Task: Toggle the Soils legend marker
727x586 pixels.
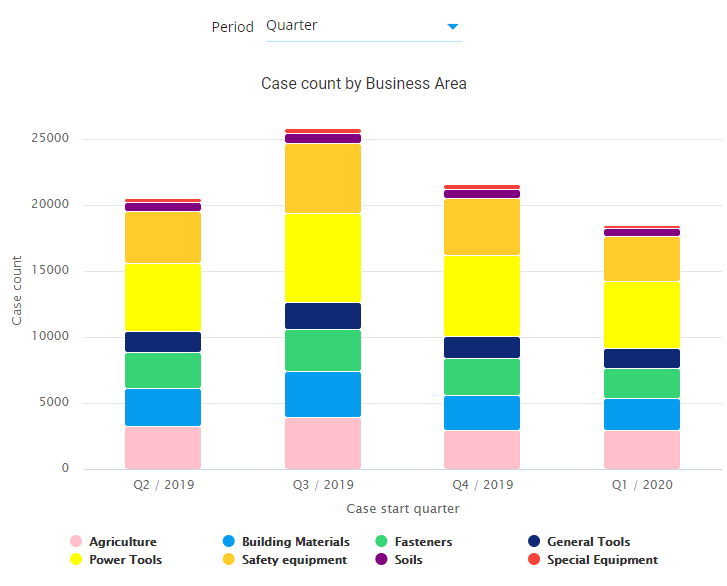Action: click(x=381, y=559)
